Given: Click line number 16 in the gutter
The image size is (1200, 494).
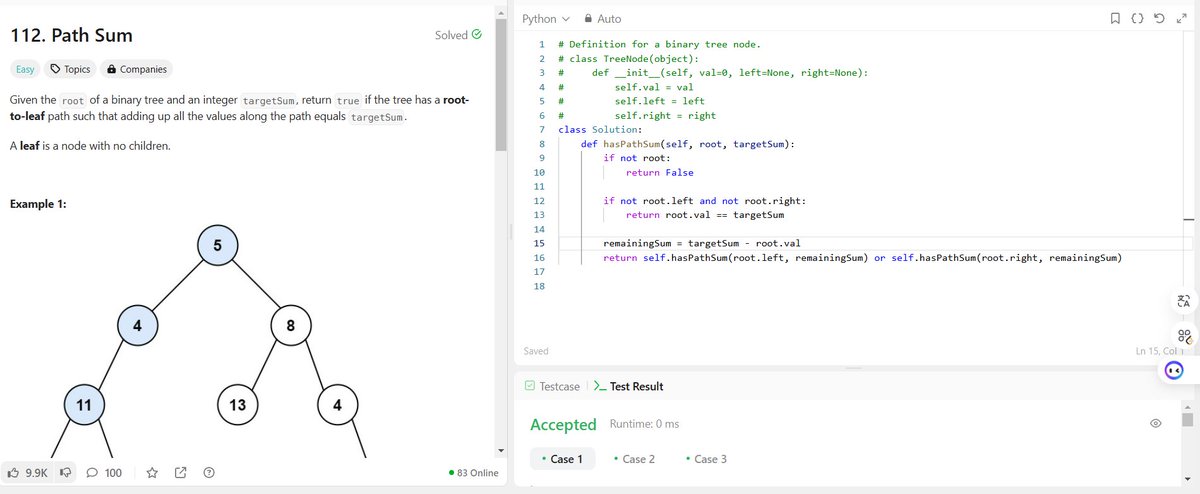Looking at the screenshot, I should 539,258.
